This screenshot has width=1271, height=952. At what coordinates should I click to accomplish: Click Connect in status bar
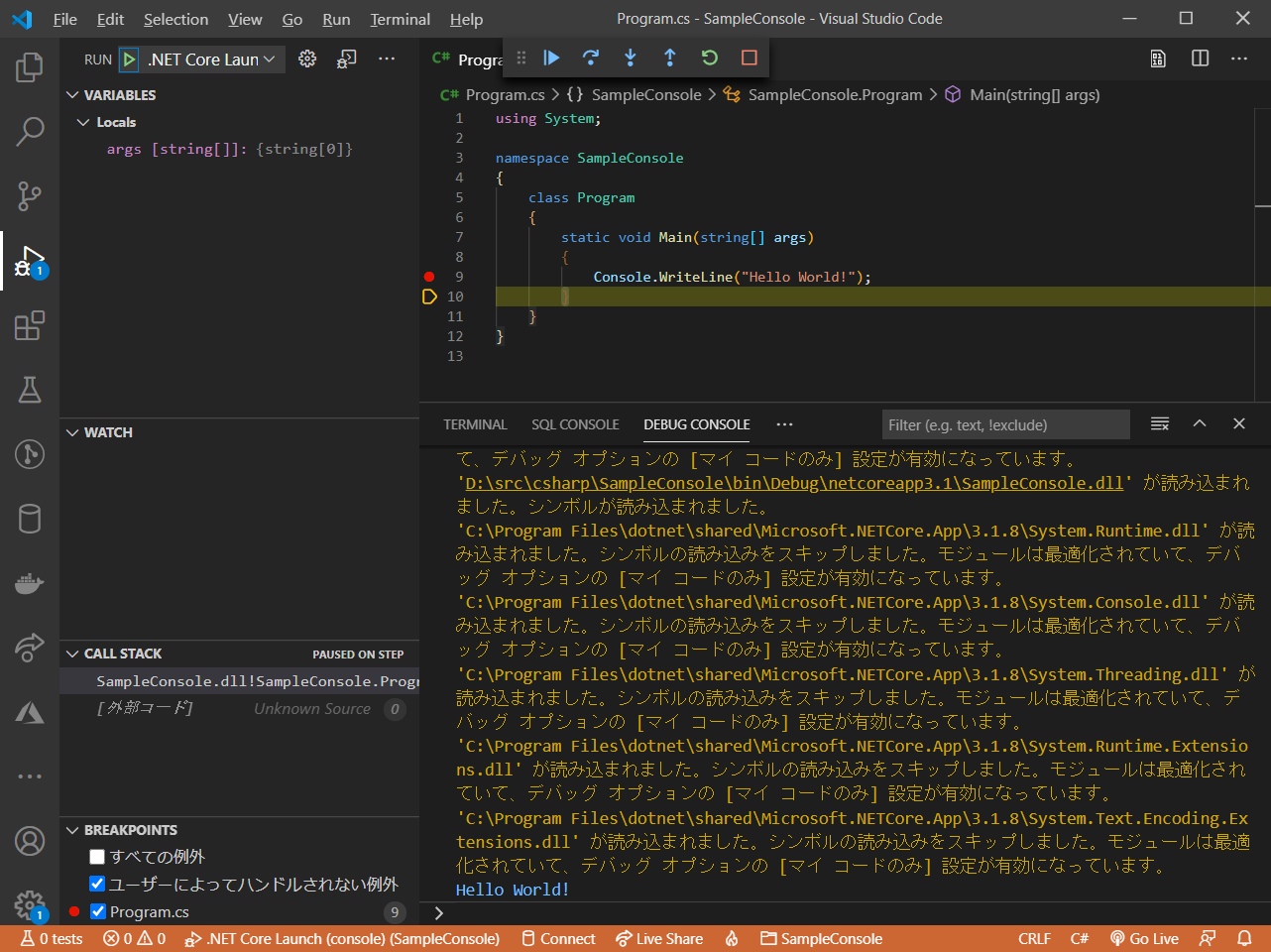[x=558, y=939]
